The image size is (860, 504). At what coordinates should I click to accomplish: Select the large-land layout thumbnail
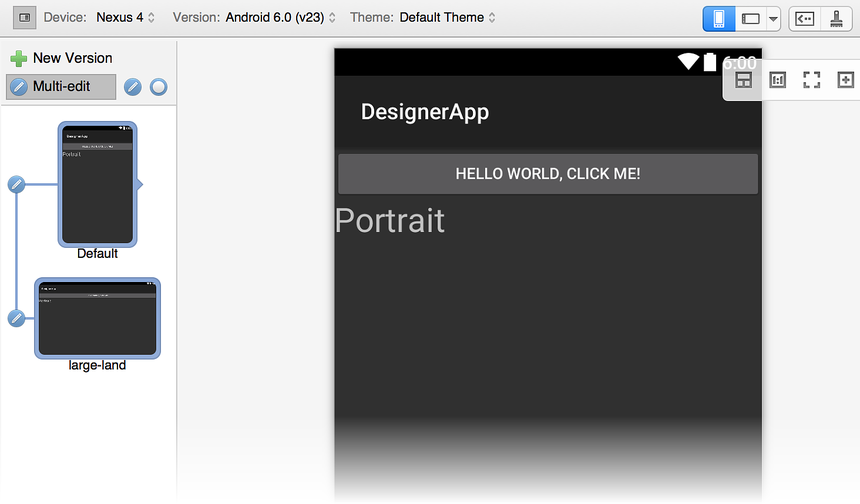point(97,318)
